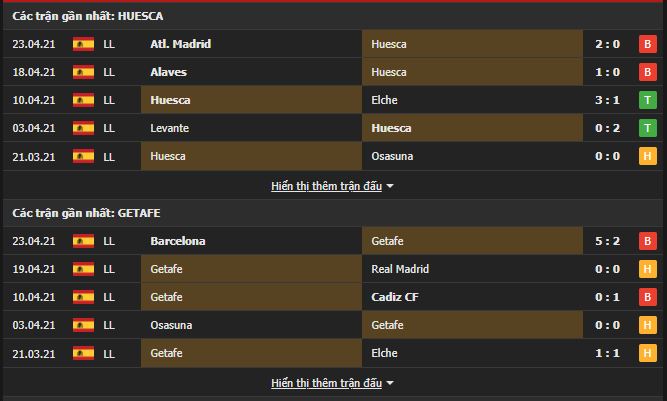The image size is (667, 401).
Task: Select the Barcelona team name
Action: pyautogui.click(x=178, y=241)
